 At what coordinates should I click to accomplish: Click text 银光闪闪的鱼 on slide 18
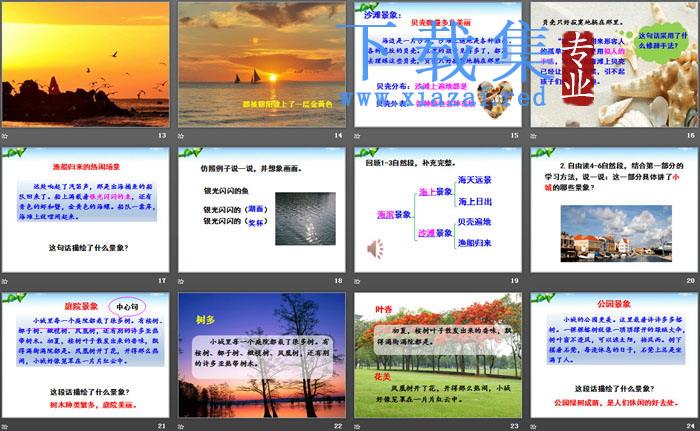[x=226, y=191]
